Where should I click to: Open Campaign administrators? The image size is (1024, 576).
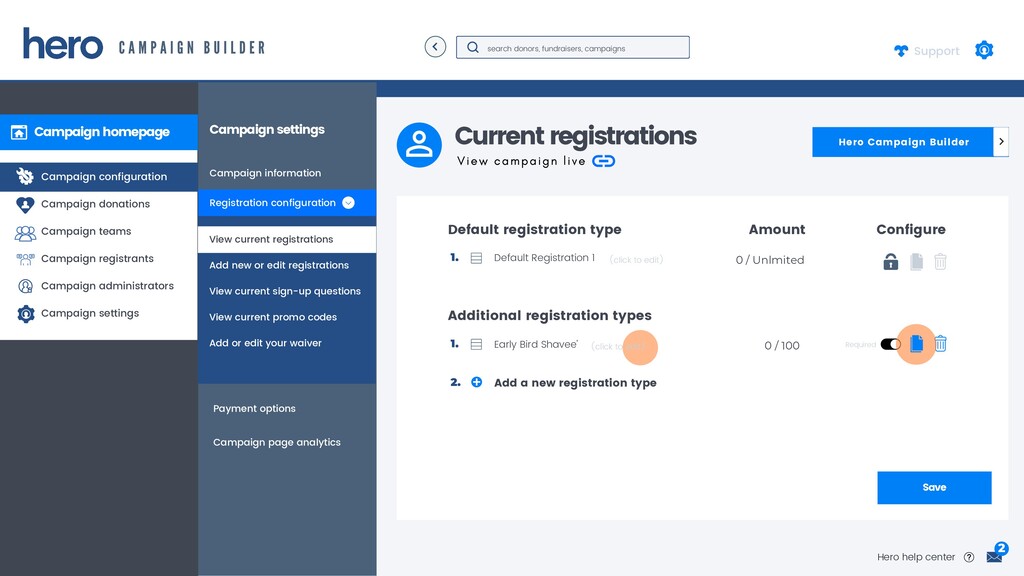tap(107, 286)
